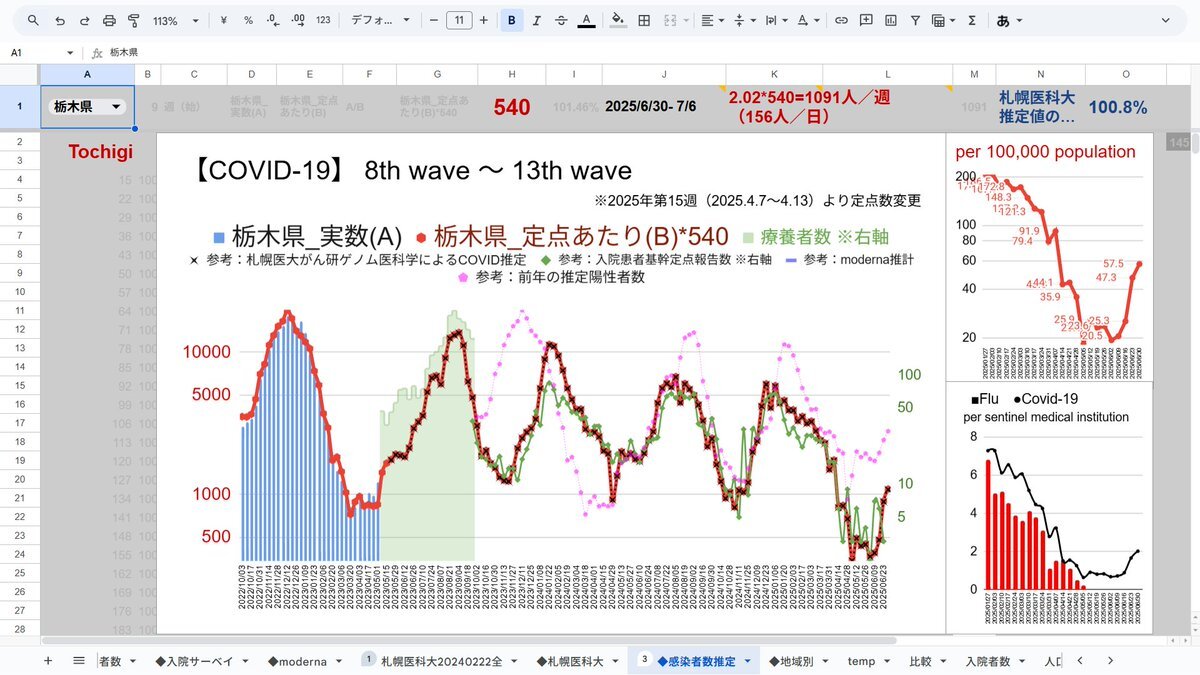The image size is (1200, 675).
Task: Select row 1 header
Action: click(19, 106)
